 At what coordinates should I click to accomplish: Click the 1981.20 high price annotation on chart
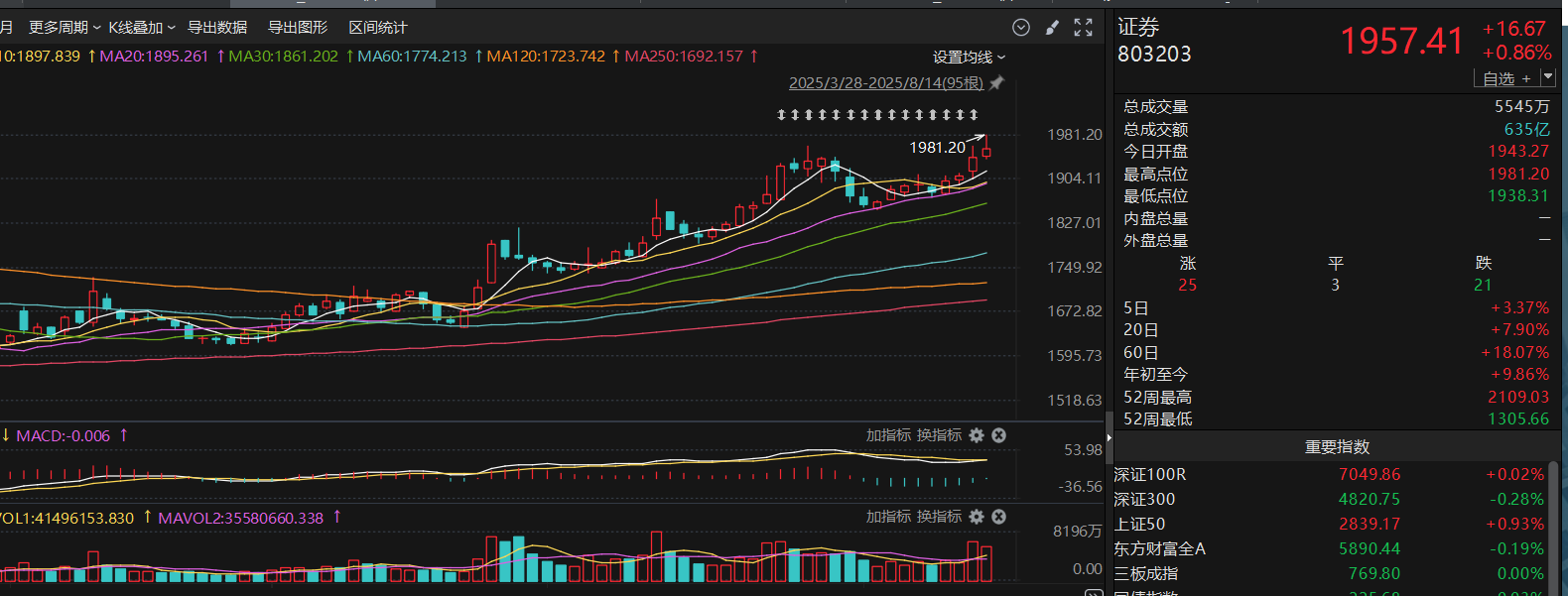pyautogui.click(x=937, y=147)
